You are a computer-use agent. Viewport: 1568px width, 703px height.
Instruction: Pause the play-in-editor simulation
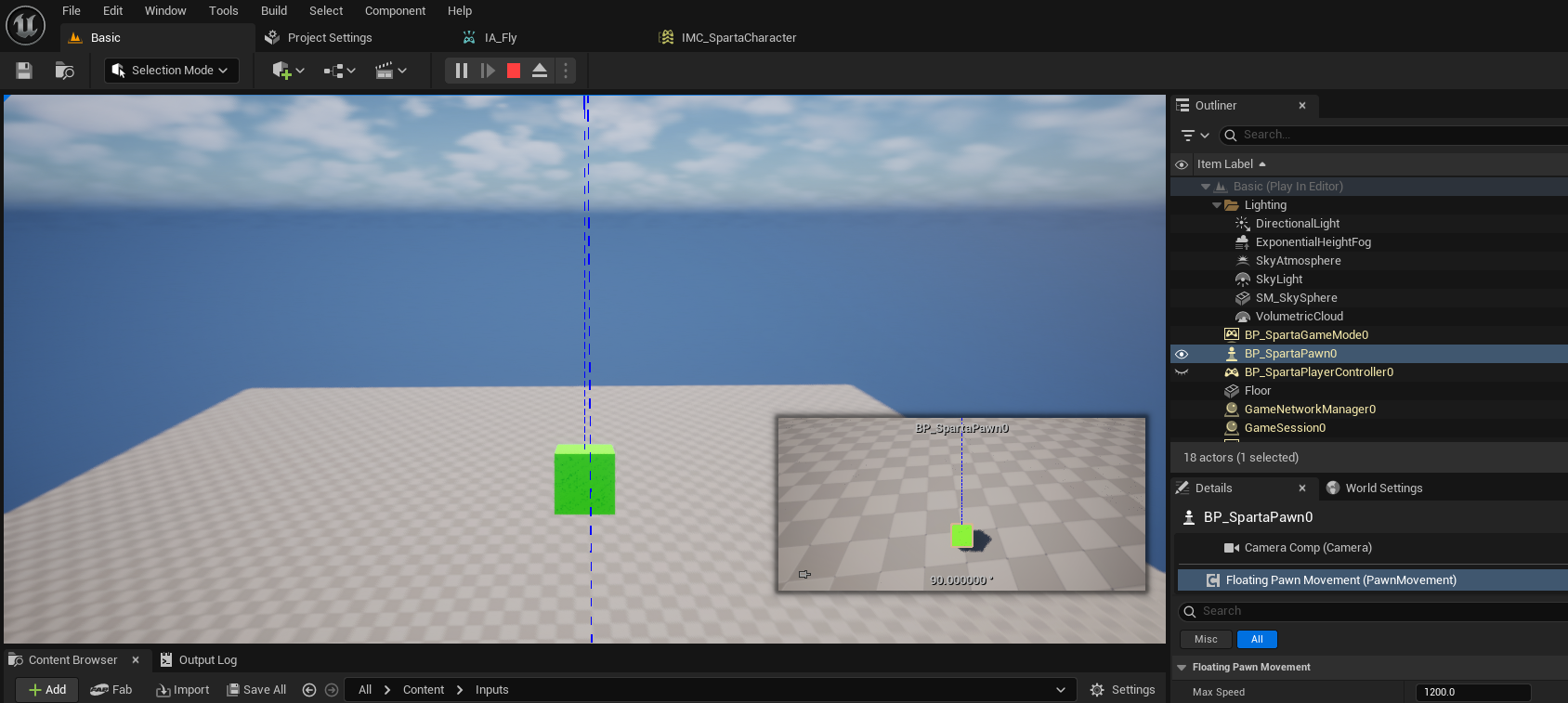click(462, 71)
